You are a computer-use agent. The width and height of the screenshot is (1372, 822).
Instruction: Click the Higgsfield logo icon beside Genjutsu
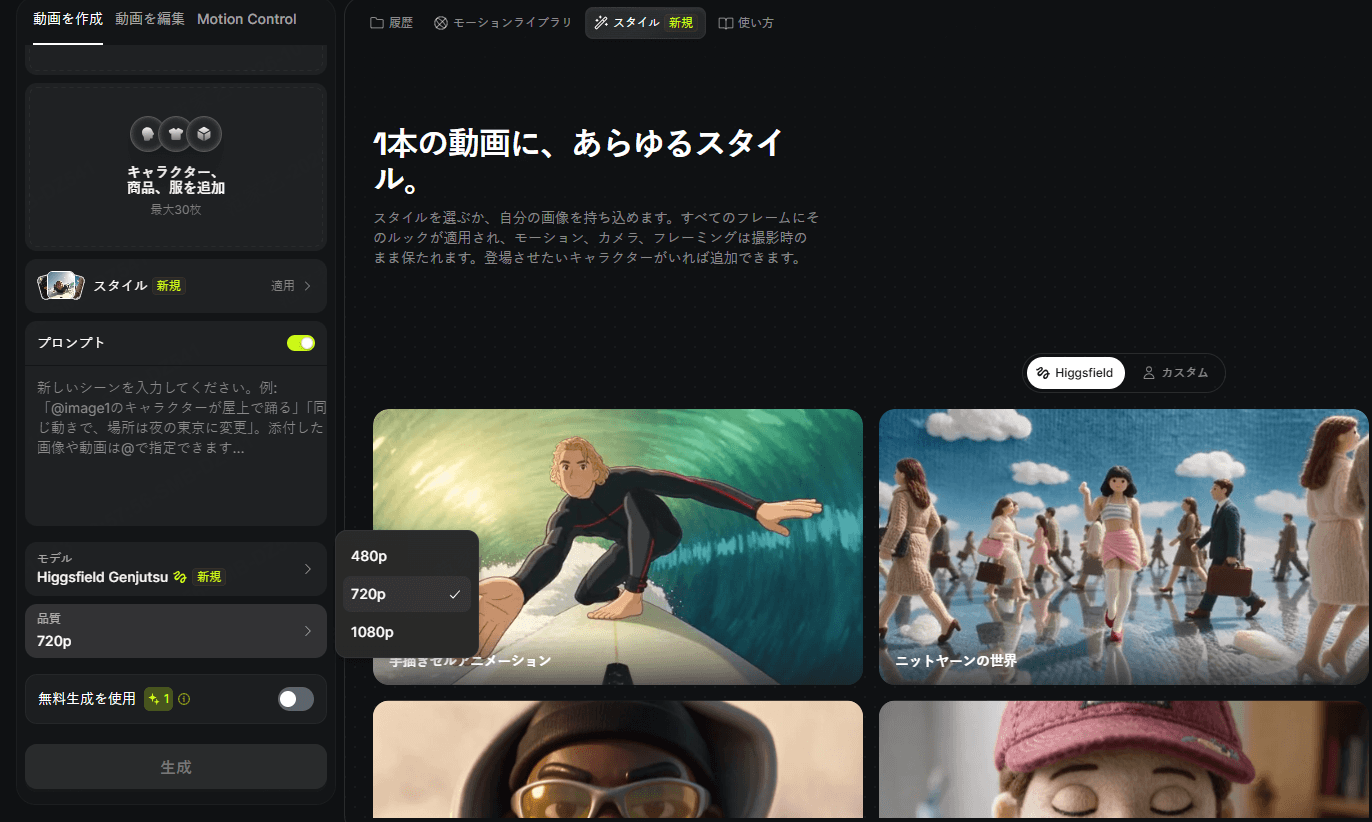coord(180,577)
